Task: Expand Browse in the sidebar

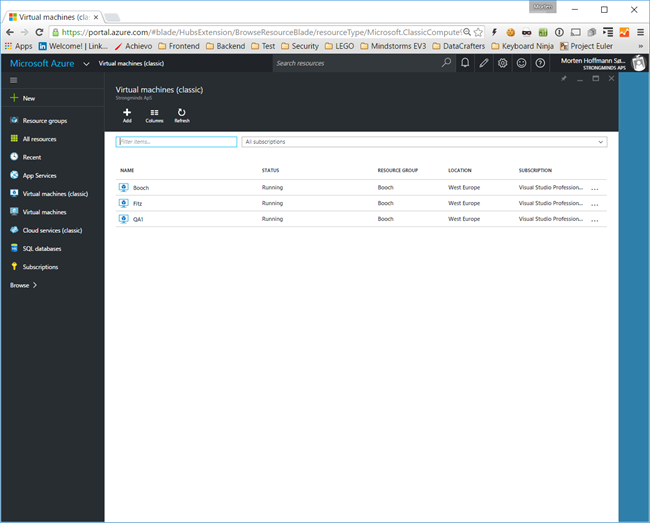Action: [24, 285]
